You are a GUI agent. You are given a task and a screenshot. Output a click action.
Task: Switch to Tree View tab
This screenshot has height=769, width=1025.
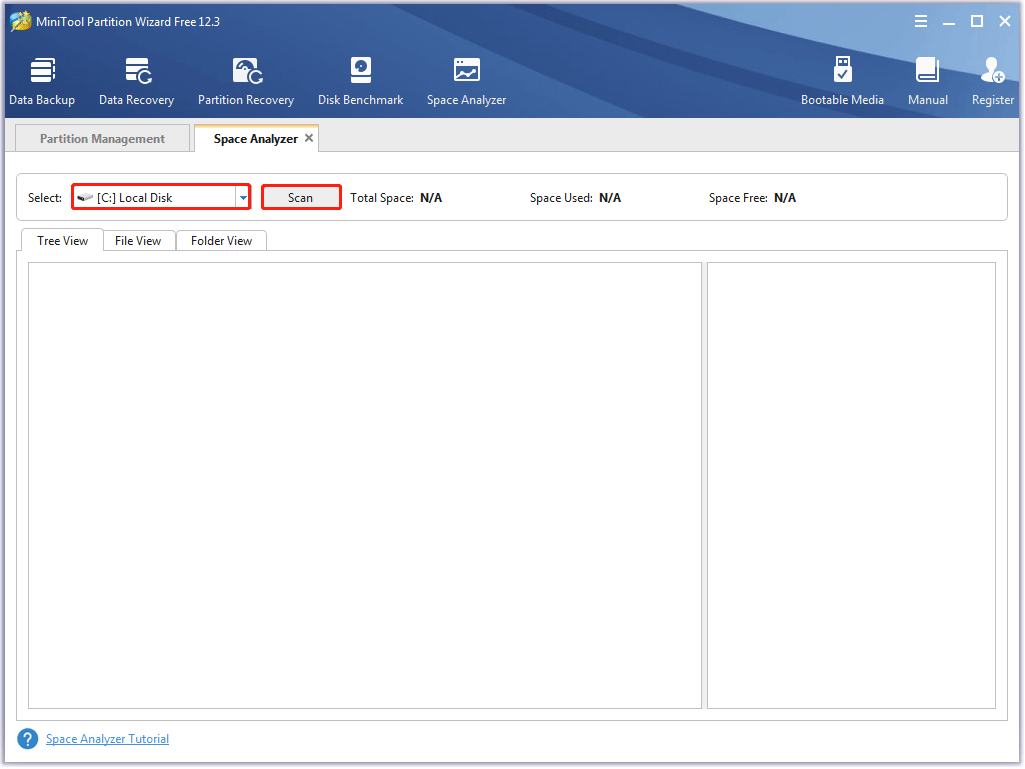[x=62, y=241]
